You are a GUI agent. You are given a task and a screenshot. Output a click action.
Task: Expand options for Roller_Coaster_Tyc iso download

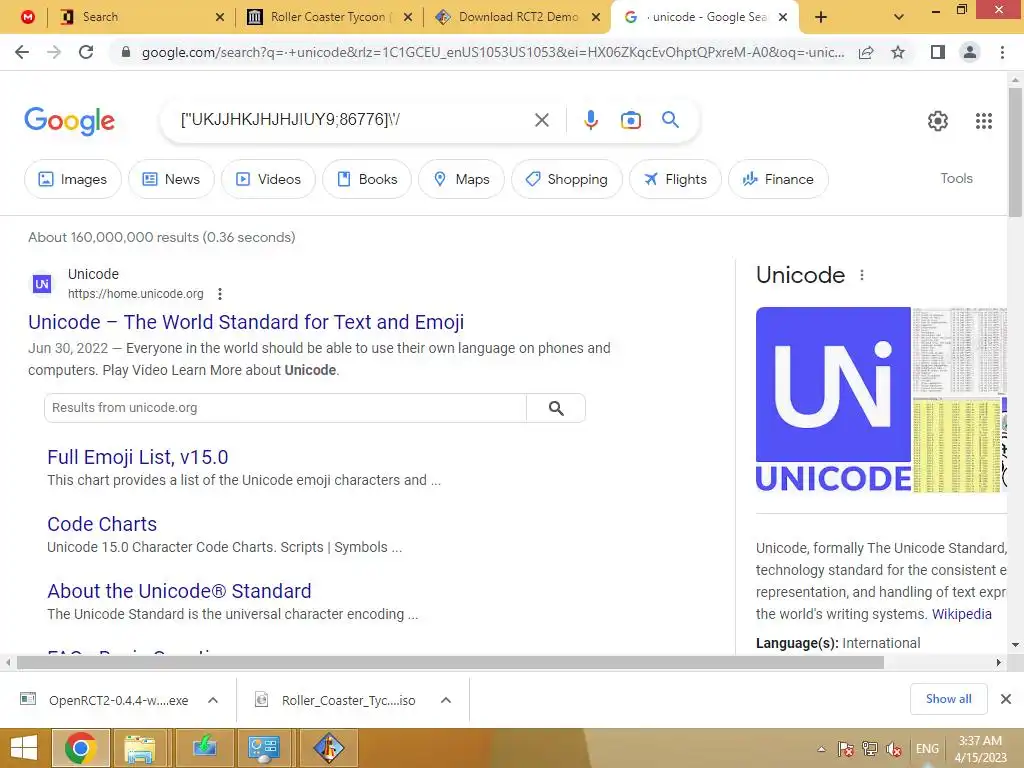click(x=446, y=700)
